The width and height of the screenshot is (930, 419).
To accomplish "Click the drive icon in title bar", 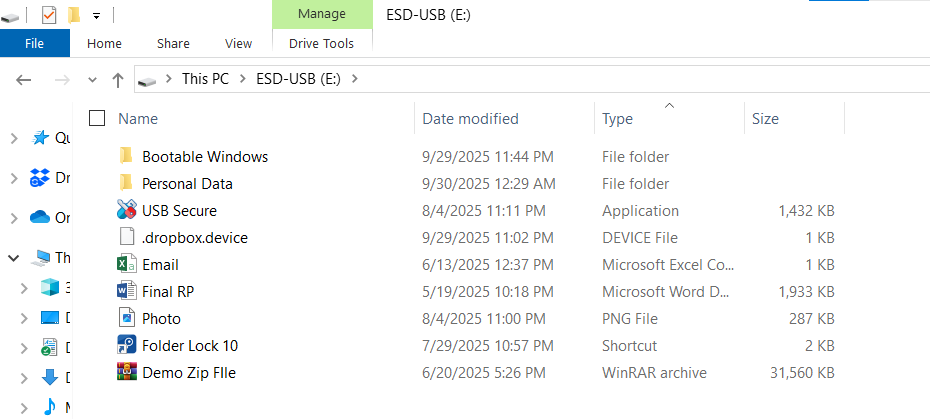I will [x=9, y=17].
